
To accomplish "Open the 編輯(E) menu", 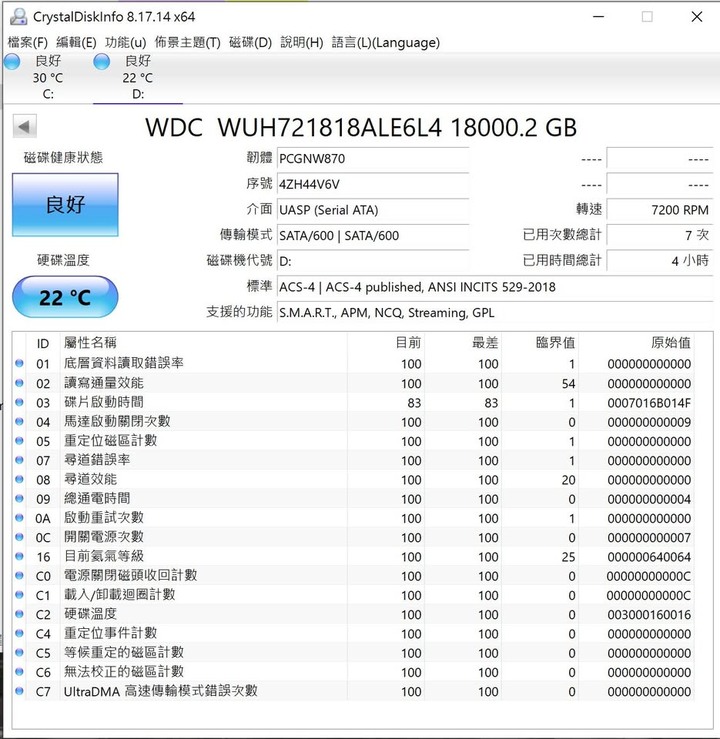I will [76, 42].
